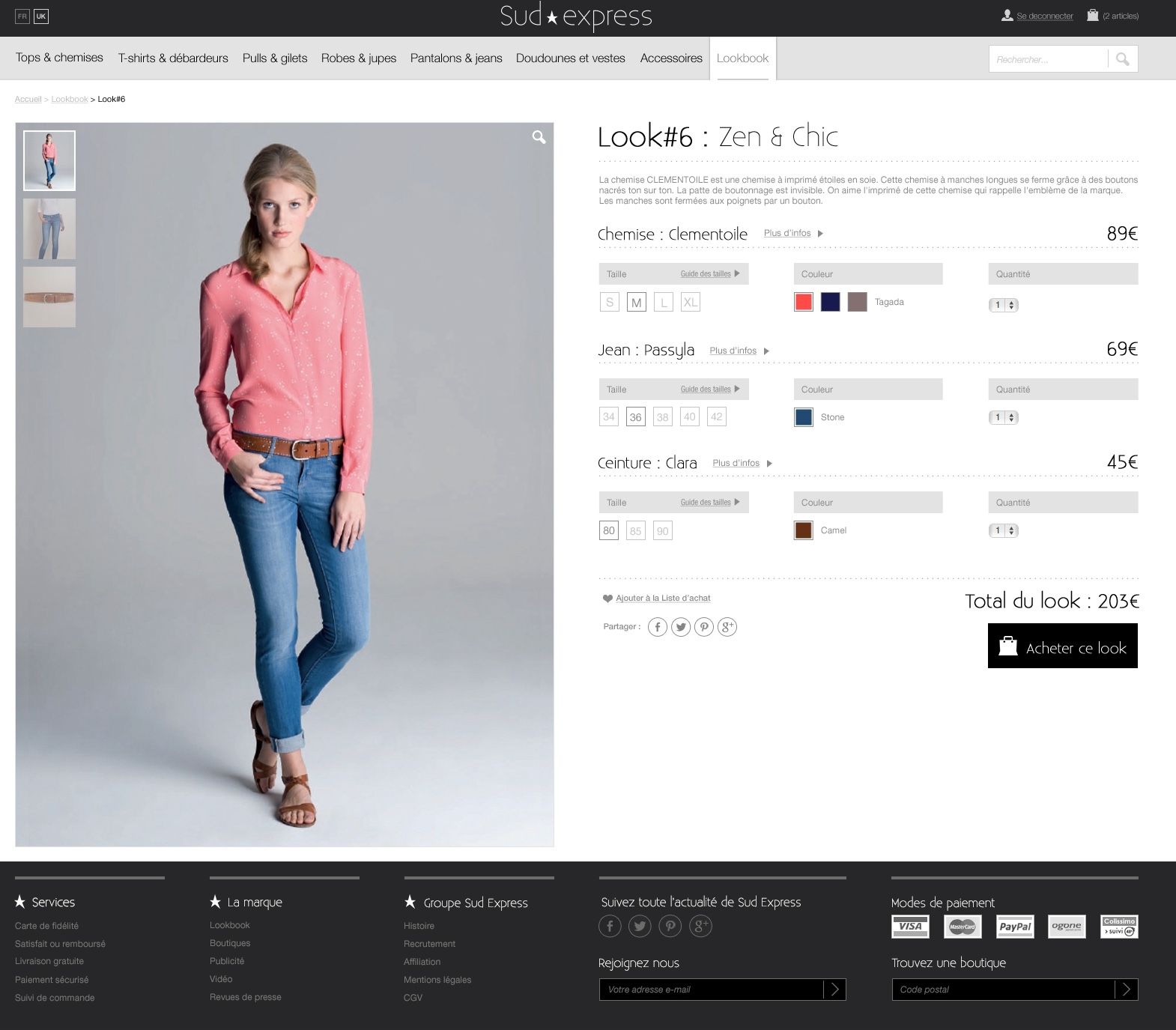The width and height of the screenshot is (1176, 1030).
Task: Open footer Twitter icon
Action: point(640,927)
